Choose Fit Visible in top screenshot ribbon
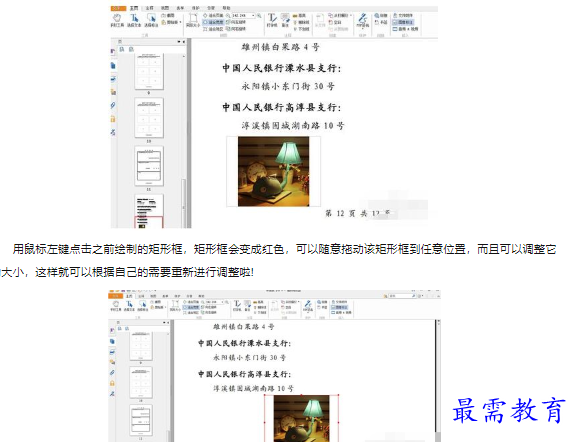 (213, 29)
